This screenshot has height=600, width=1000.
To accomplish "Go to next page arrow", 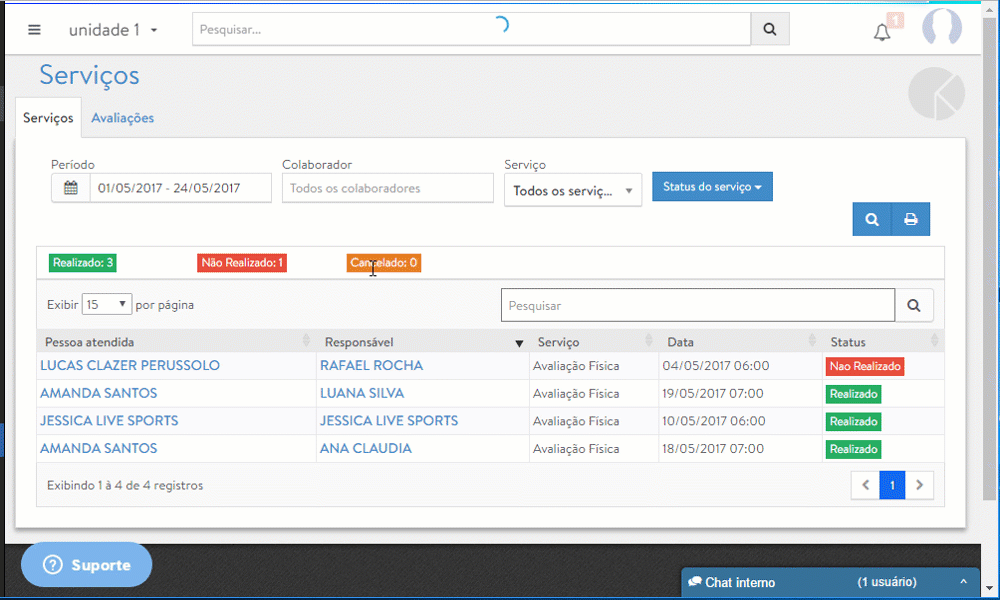I will 919,486.
